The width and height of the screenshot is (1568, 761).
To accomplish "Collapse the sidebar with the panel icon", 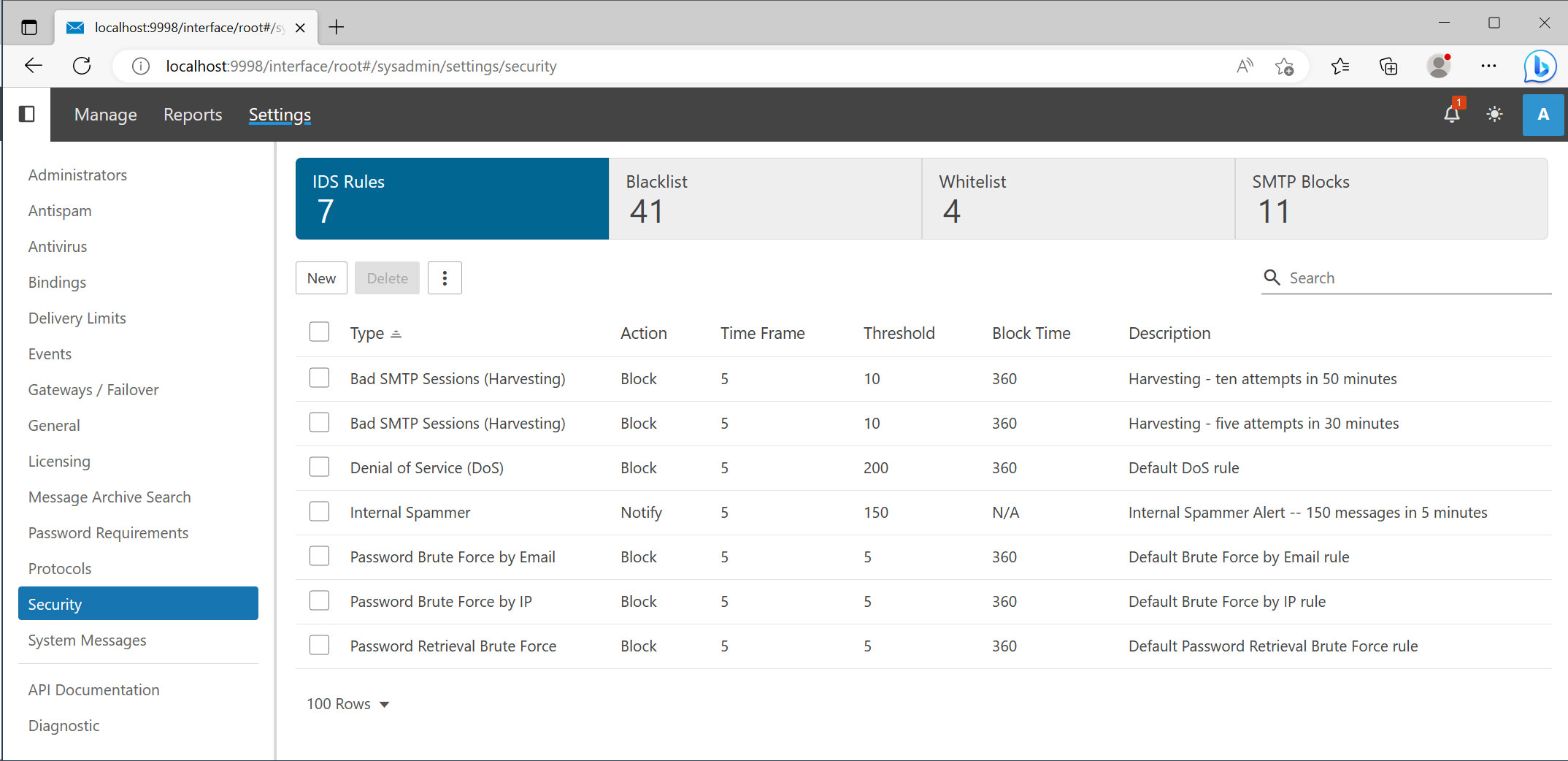I will 27,114.
